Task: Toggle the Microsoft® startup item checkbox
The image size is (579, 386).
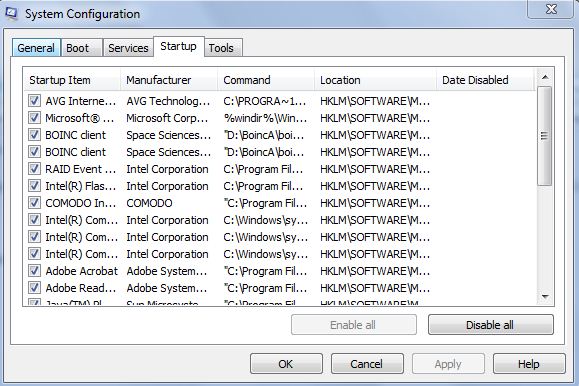Action: (34, 117)
